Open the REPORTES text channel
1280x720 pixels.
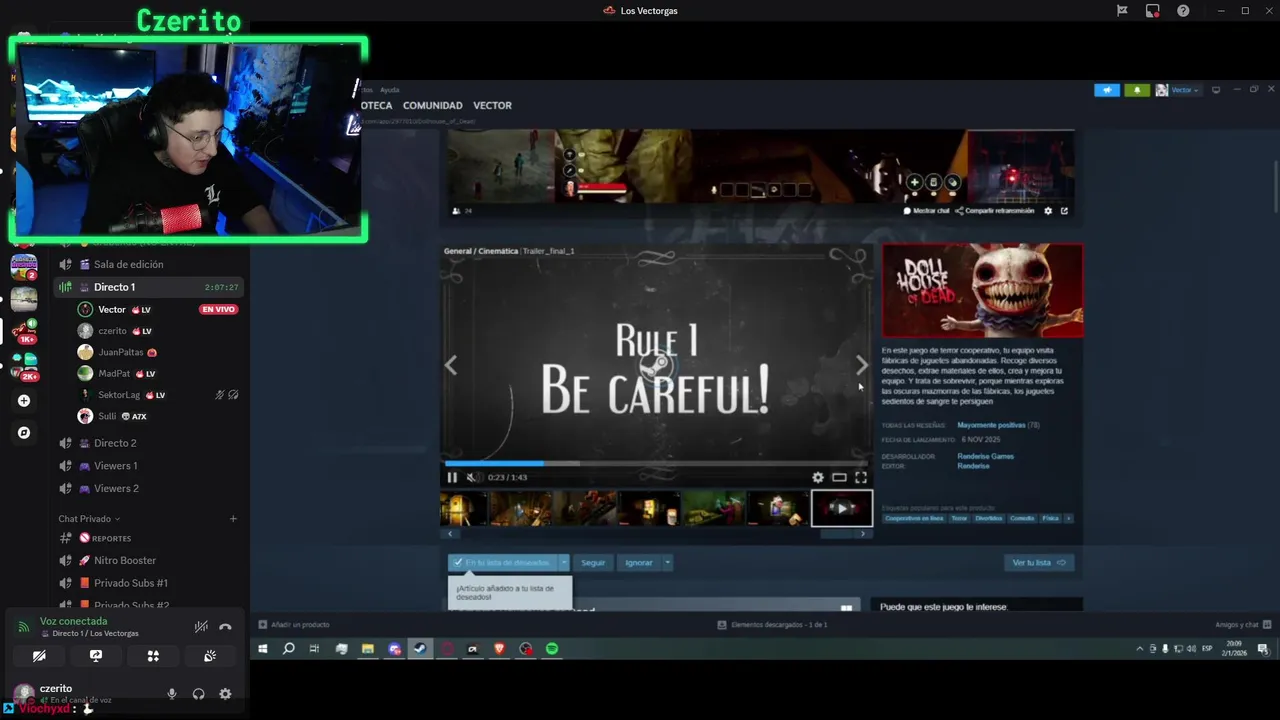click(148, 538)
